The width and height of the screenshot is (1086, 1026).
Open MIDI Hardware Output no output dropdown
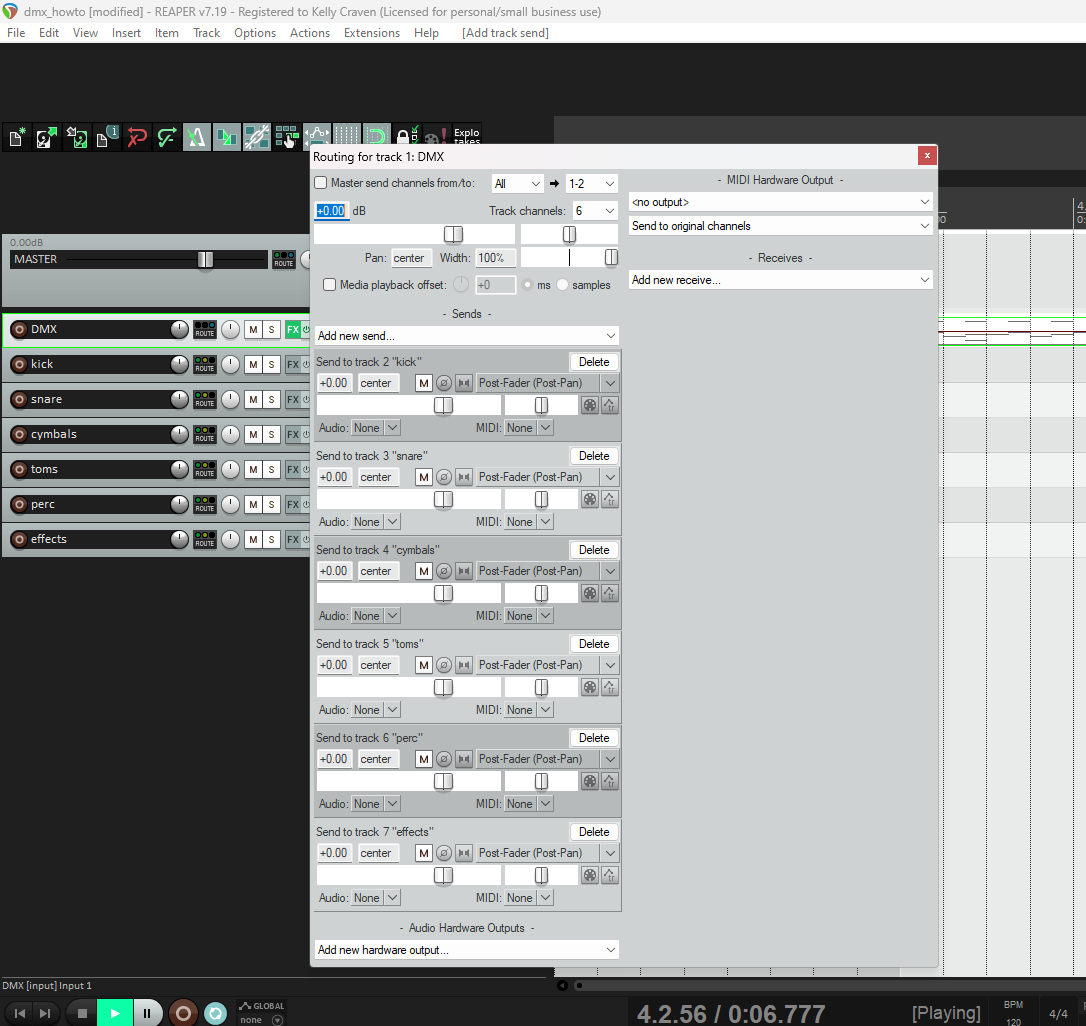[781, 202]
